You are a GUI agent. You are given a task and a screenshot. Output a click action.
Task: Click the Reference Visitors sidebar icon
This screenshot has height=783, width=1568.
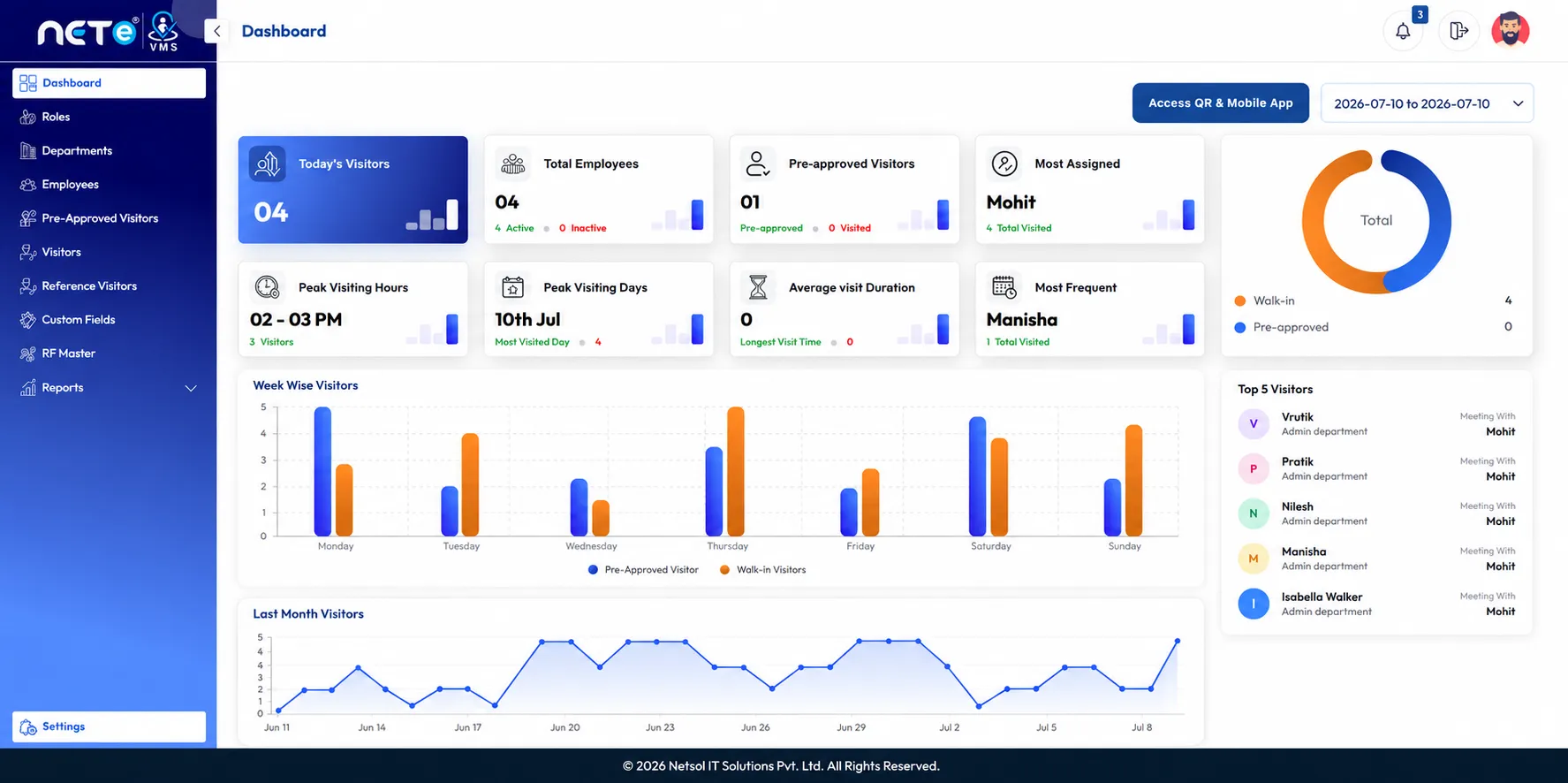tap(28, 286)
